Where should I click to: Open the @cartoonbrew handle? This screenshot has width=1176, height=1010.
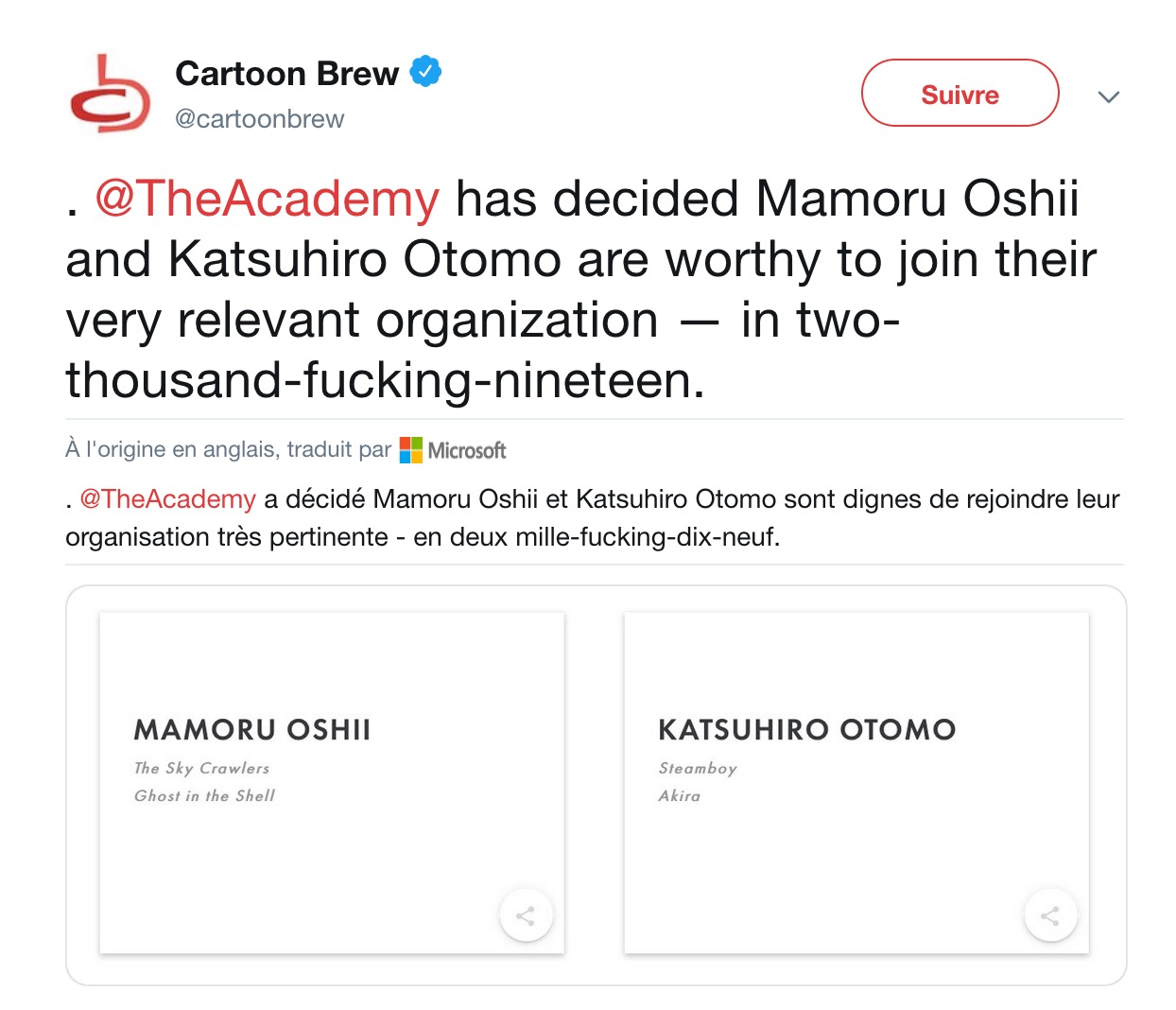[x=260, y=119]
